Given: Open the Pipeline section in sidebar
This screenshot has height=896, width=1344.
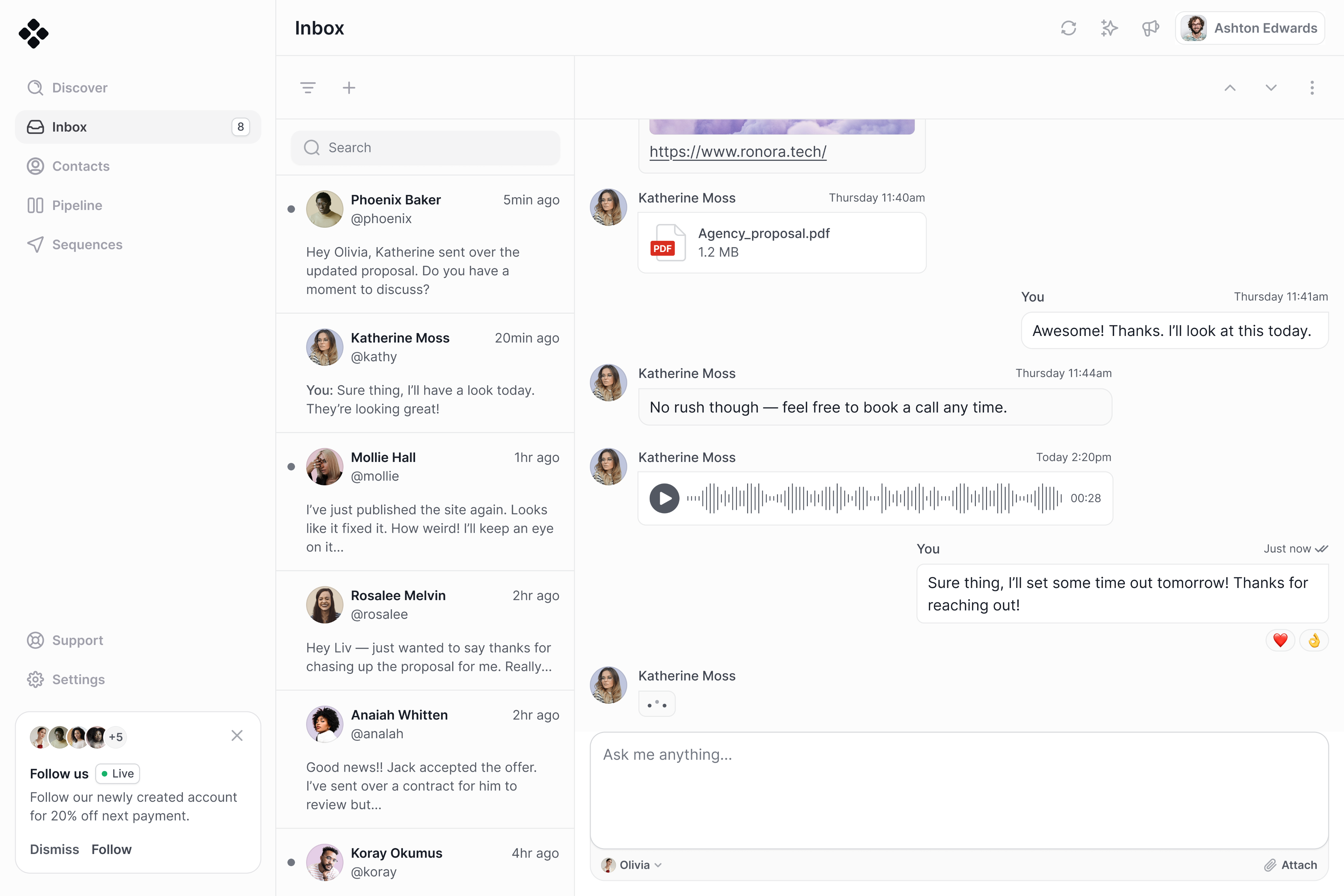Looking at the screenshot, I should pyautogui.click(x=76, y=205).
